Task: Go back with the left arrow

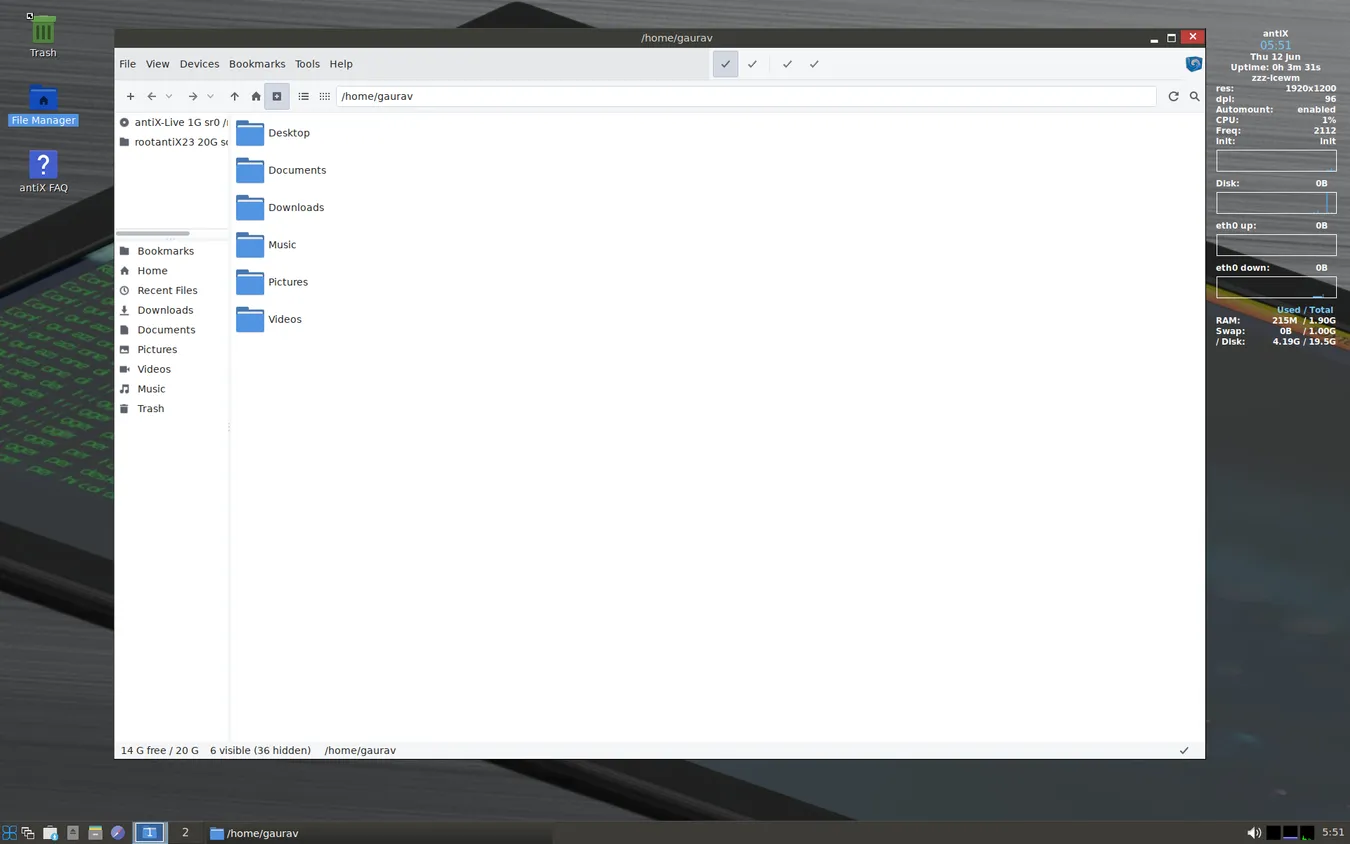Action: click(x=151, y=96)
